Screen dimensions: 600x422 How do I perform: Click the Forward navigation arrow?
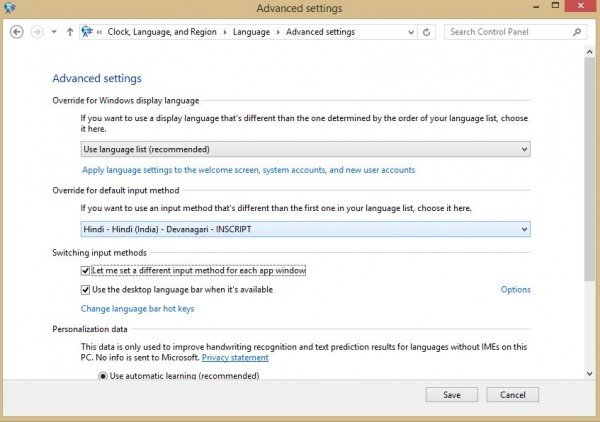coord(38,32)
